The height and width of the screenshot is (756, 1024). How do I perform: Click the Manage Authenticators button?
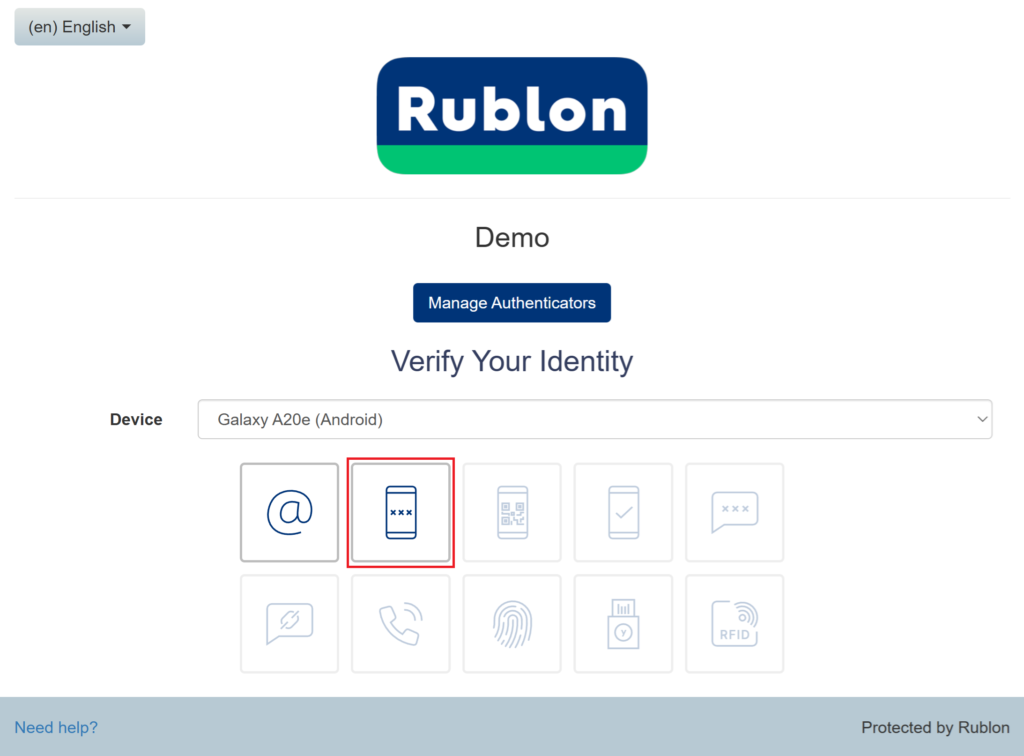point(511,303)
